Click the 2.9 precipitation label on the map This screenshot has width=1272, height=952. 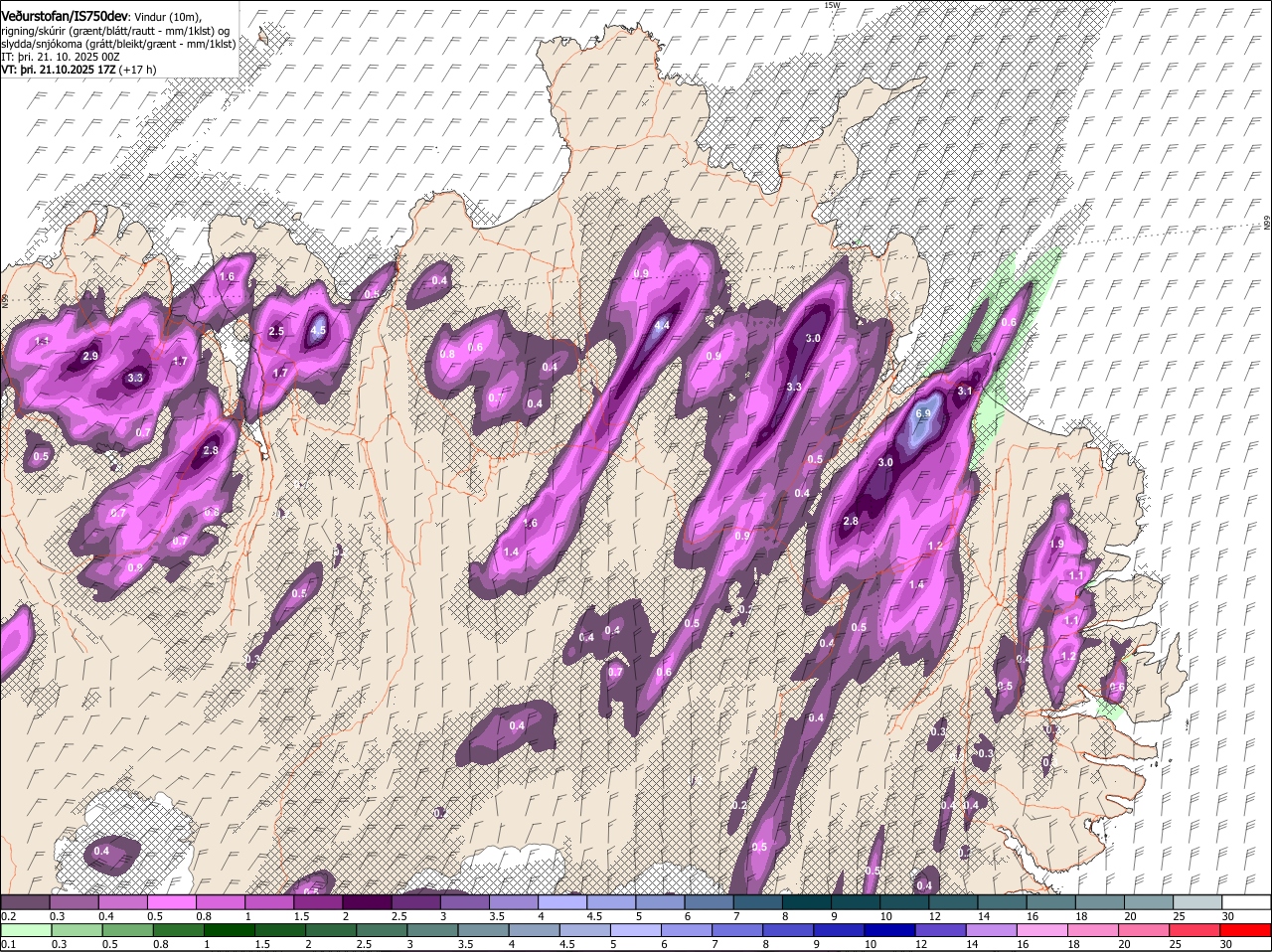90,356
